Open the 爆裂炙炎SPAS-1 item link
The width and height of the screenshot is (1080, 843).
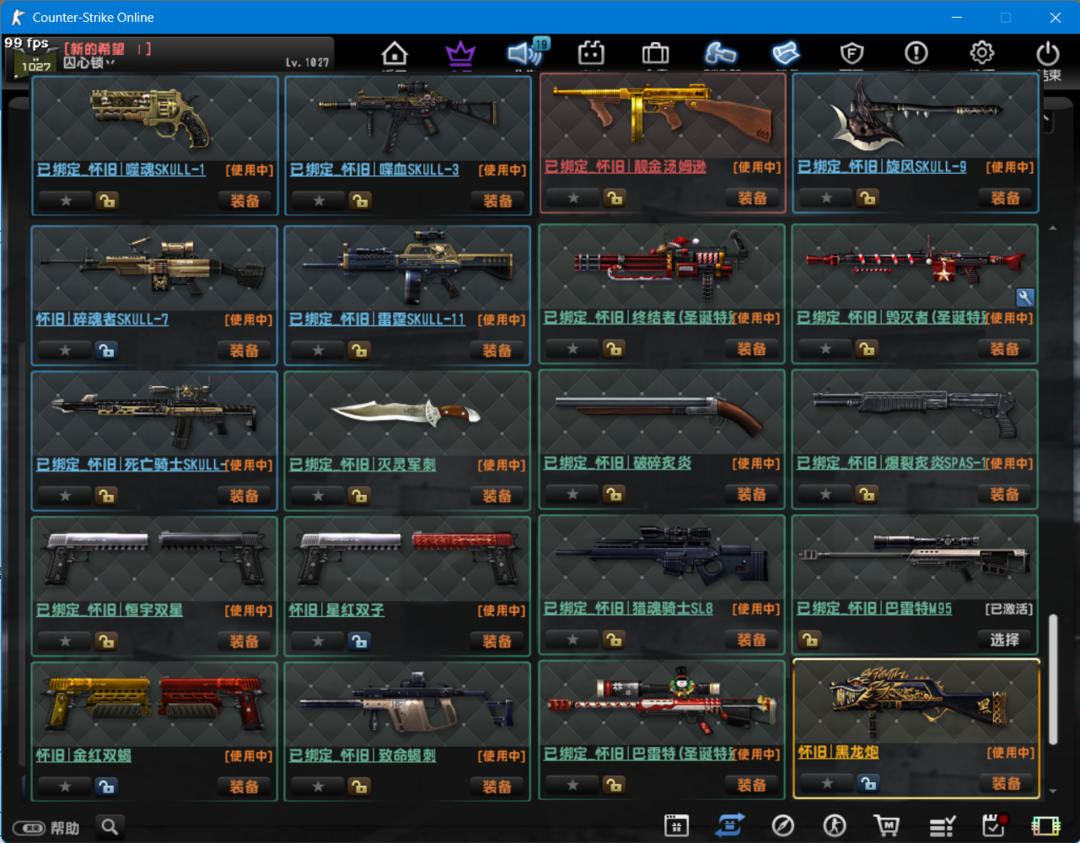pyautogui.click(x=891, y=464)
